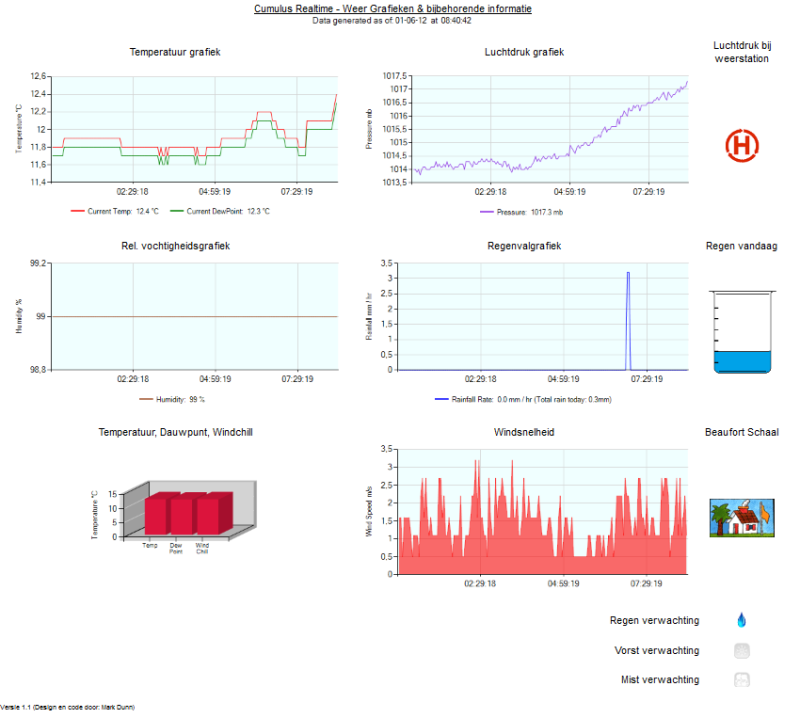The width and height of the screenshot is (800, 718).
Task: Click the red H high-pressure icon
Action: pos(741,146)
